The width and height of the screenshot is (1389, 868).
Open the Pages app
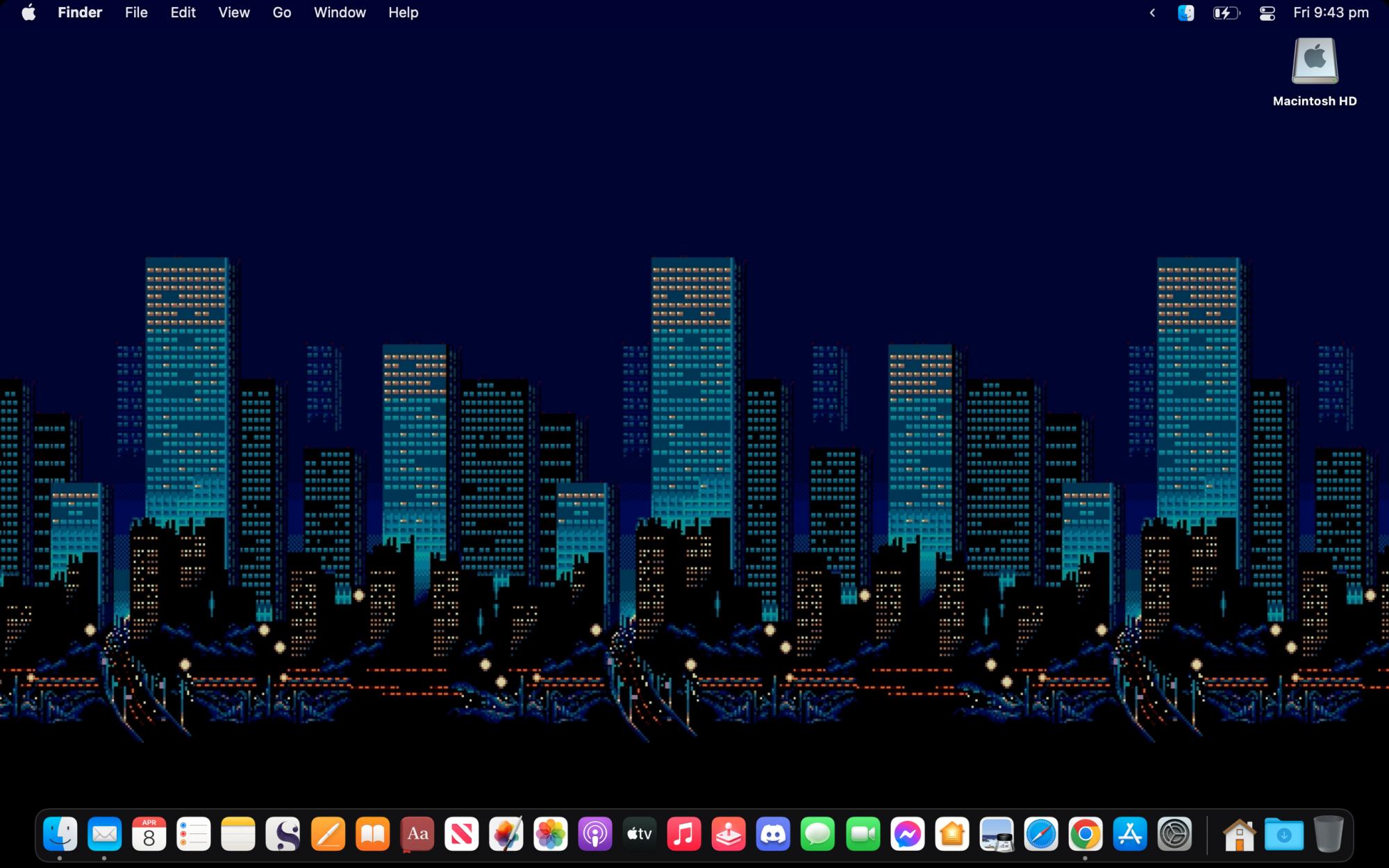[x=328, y=834]
